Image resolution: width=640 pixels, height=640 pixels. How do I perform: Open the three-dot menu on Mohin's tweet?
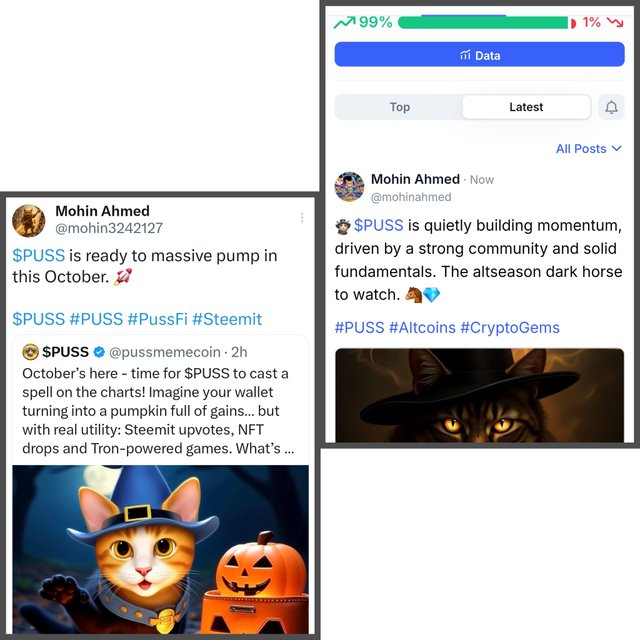(x=302, y=218)
